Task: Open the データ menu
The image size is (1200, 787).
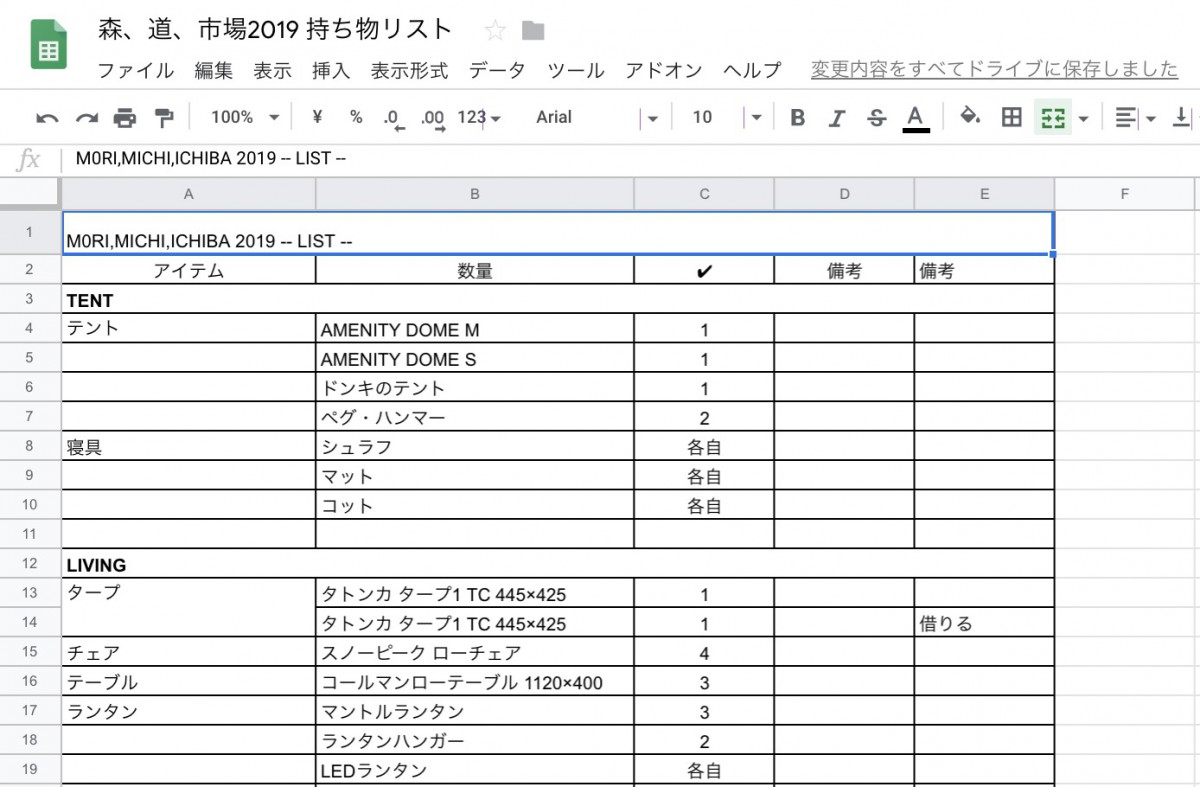Action: pos(497,70)
